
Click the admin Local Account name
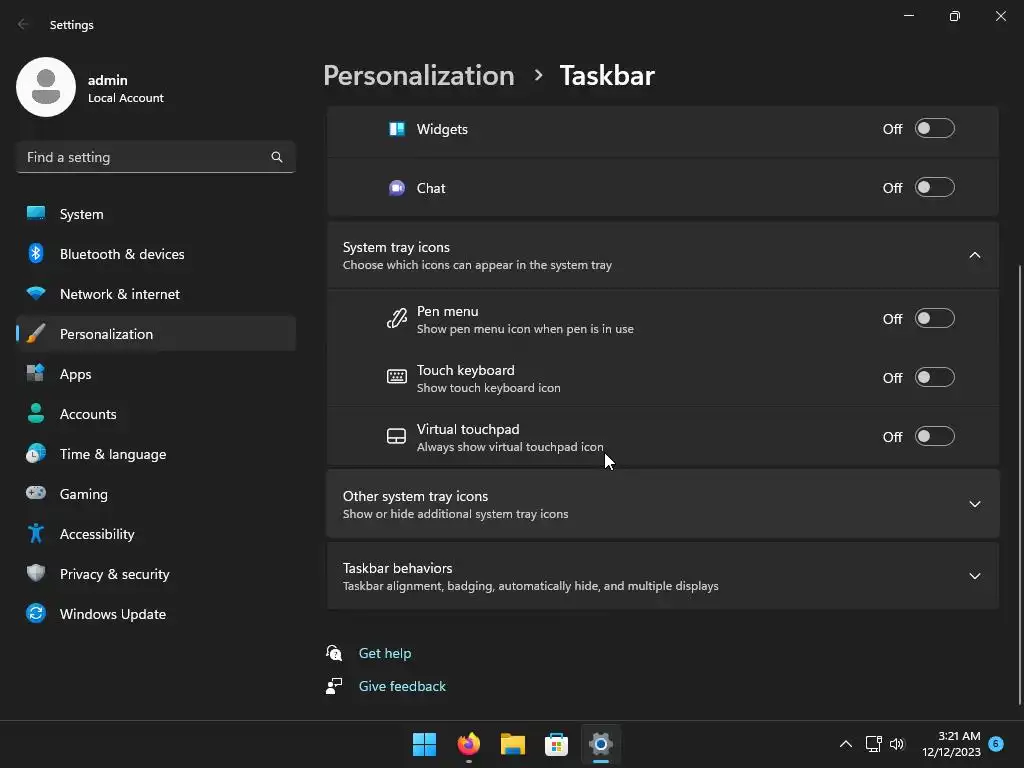(x=126, y=88)
